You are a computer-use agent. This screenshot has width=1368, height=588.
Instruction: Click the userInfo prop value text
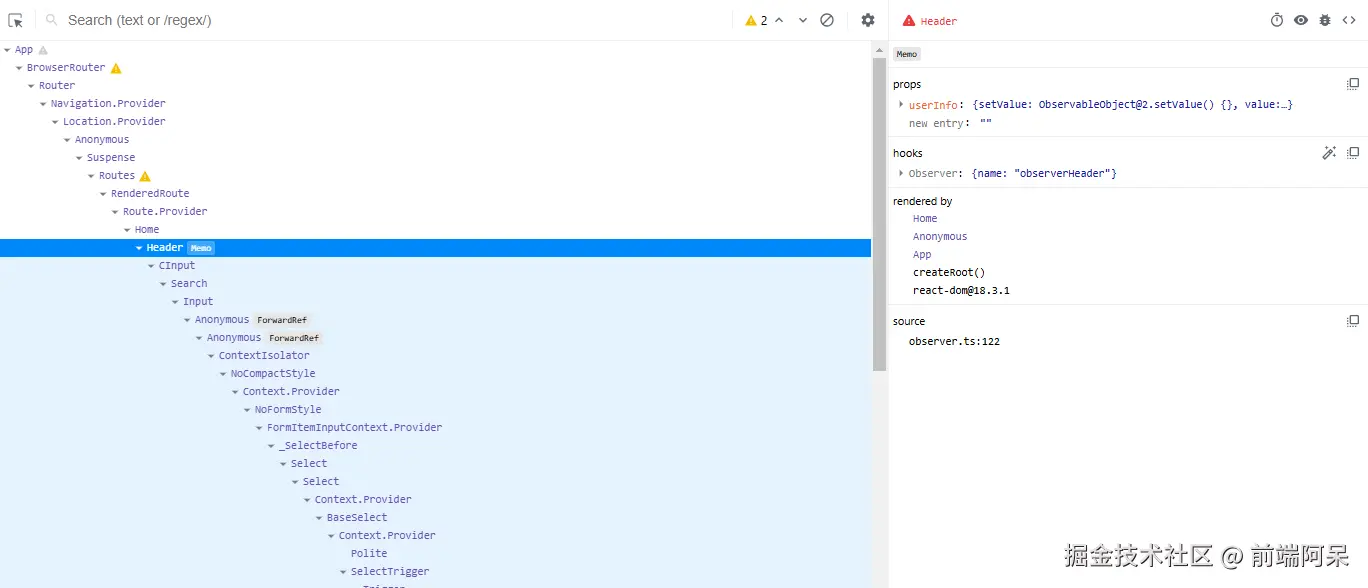(x=1133, y=104)
